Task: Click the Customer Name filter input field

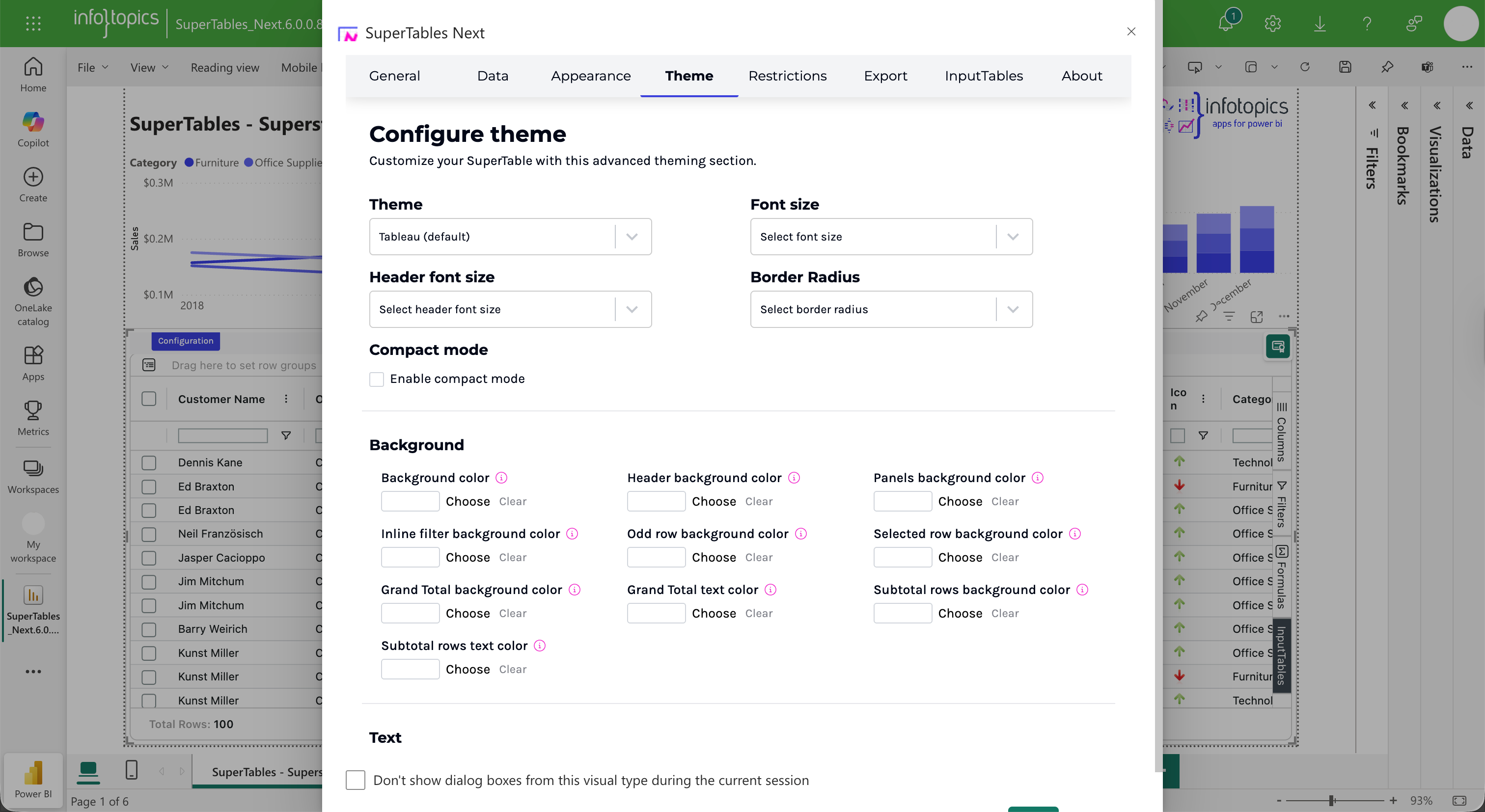Action: pos(222,435)
